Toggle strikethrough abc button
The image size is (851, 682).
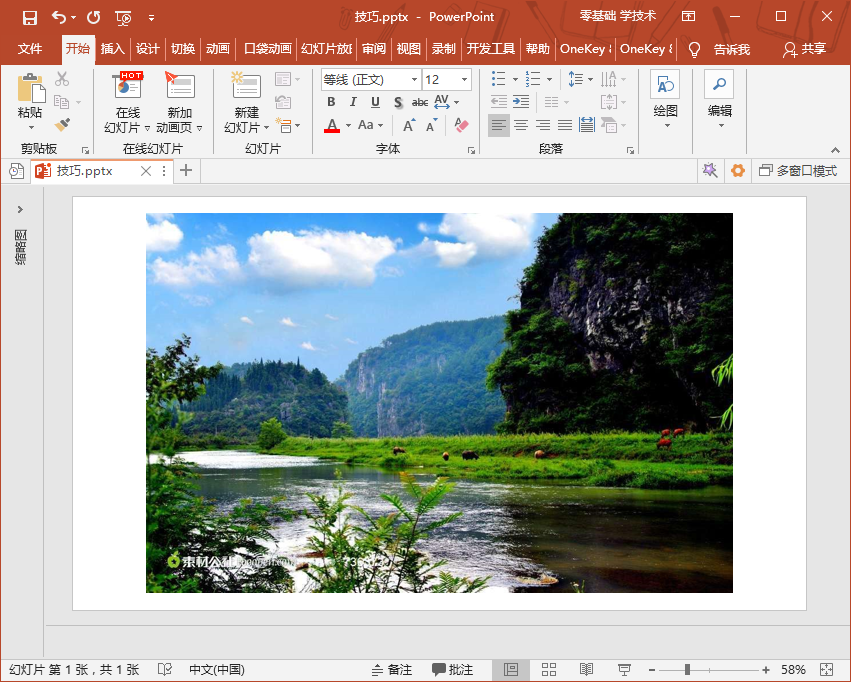pyautogui.click(x=420, y=102)
